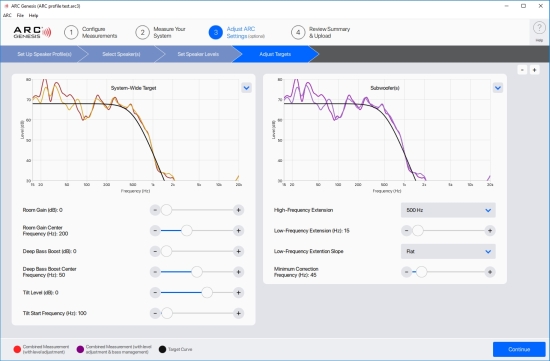Decrease Room Gain Center Frequency with minus

(155, 230)
